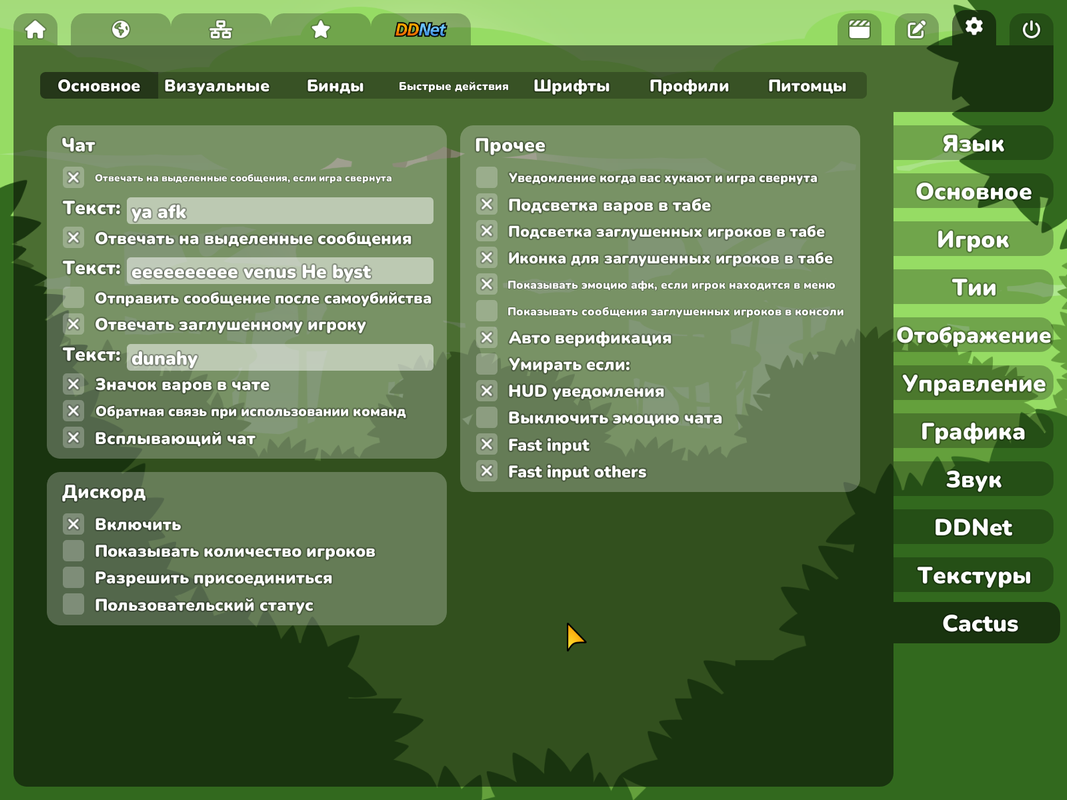
Task: Toggle reply to highlighted messages when minimized
Action: pyautogui.click(x=73, y=178)
